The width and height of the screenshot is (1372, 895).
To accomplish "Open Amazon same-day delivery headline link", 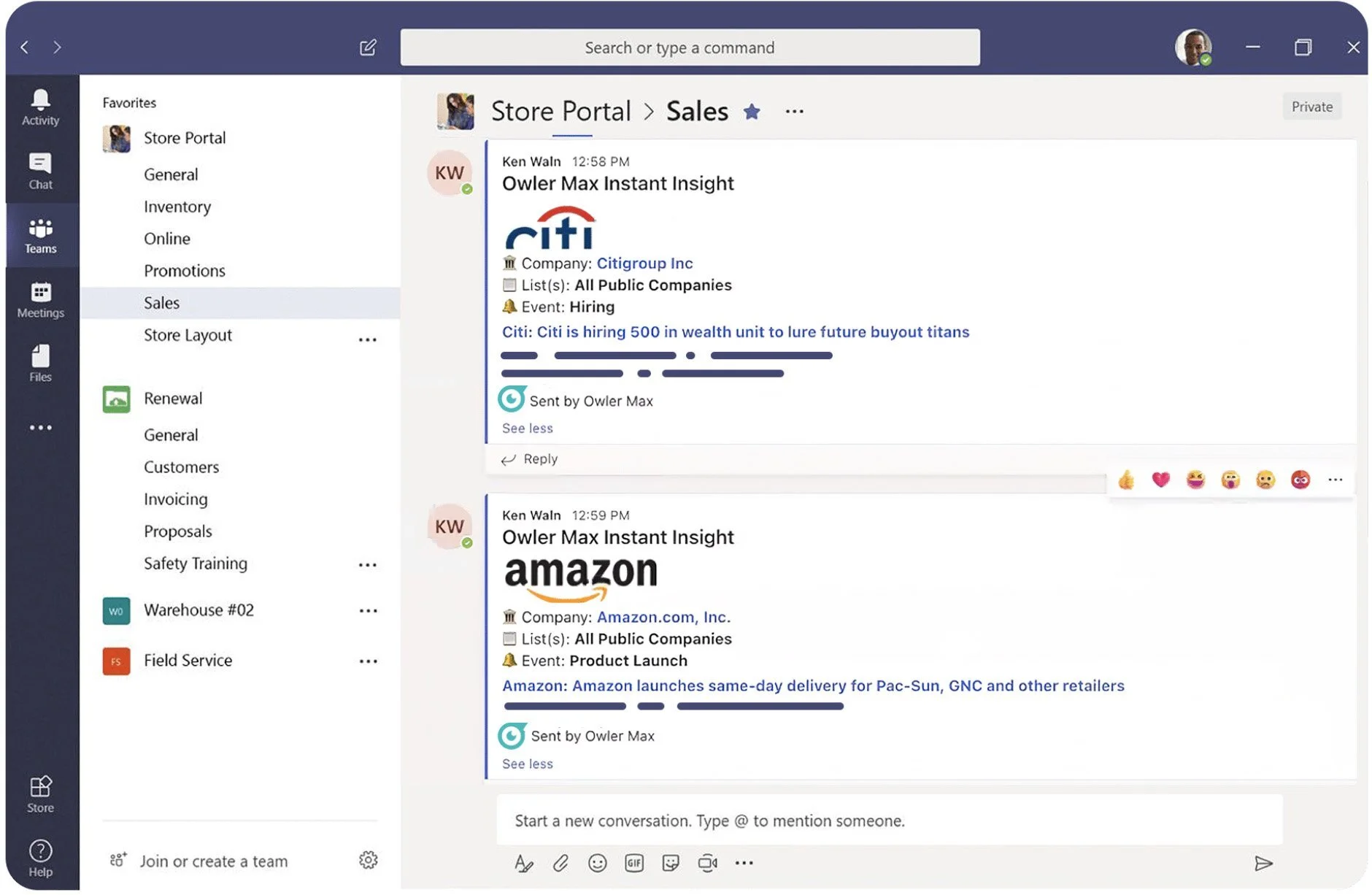I will [x=813, y=686].
